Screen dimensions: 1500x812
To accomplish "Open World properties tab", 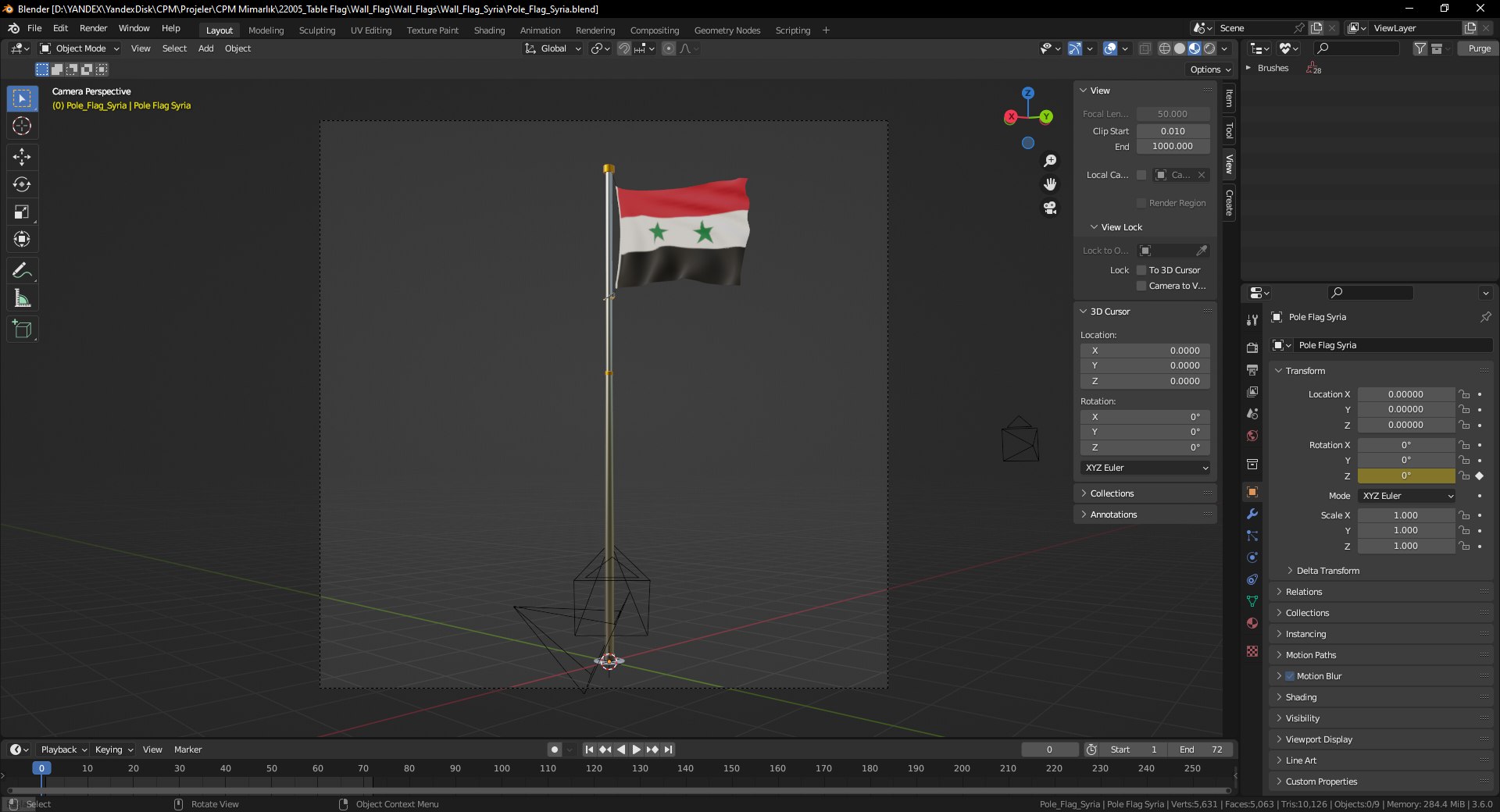I will tap(1252, 435).
